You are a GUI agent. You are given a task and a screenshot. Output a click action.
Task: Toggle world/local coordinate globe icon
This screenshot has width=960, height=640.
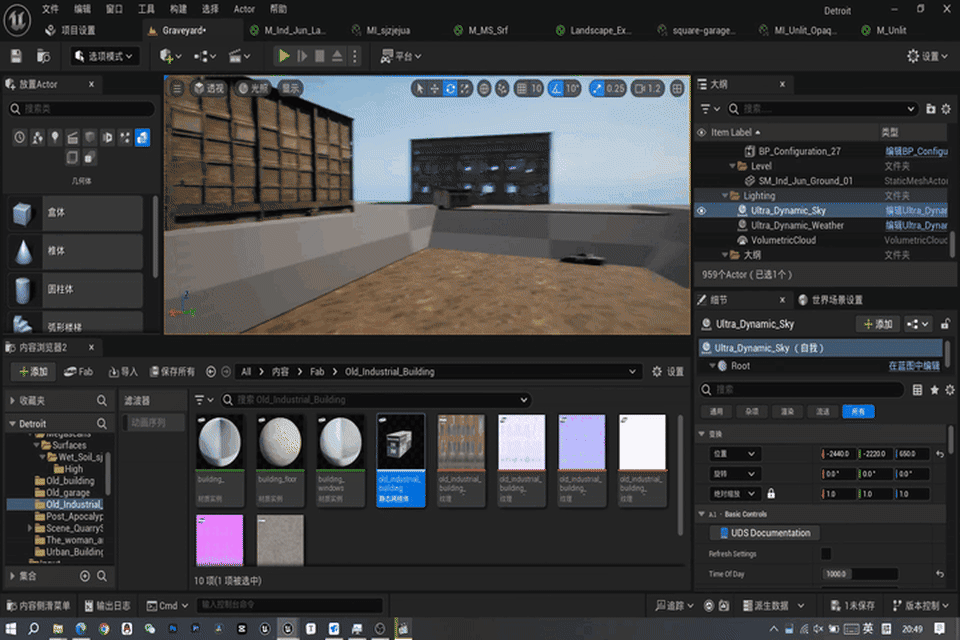[x=484, y=89]
